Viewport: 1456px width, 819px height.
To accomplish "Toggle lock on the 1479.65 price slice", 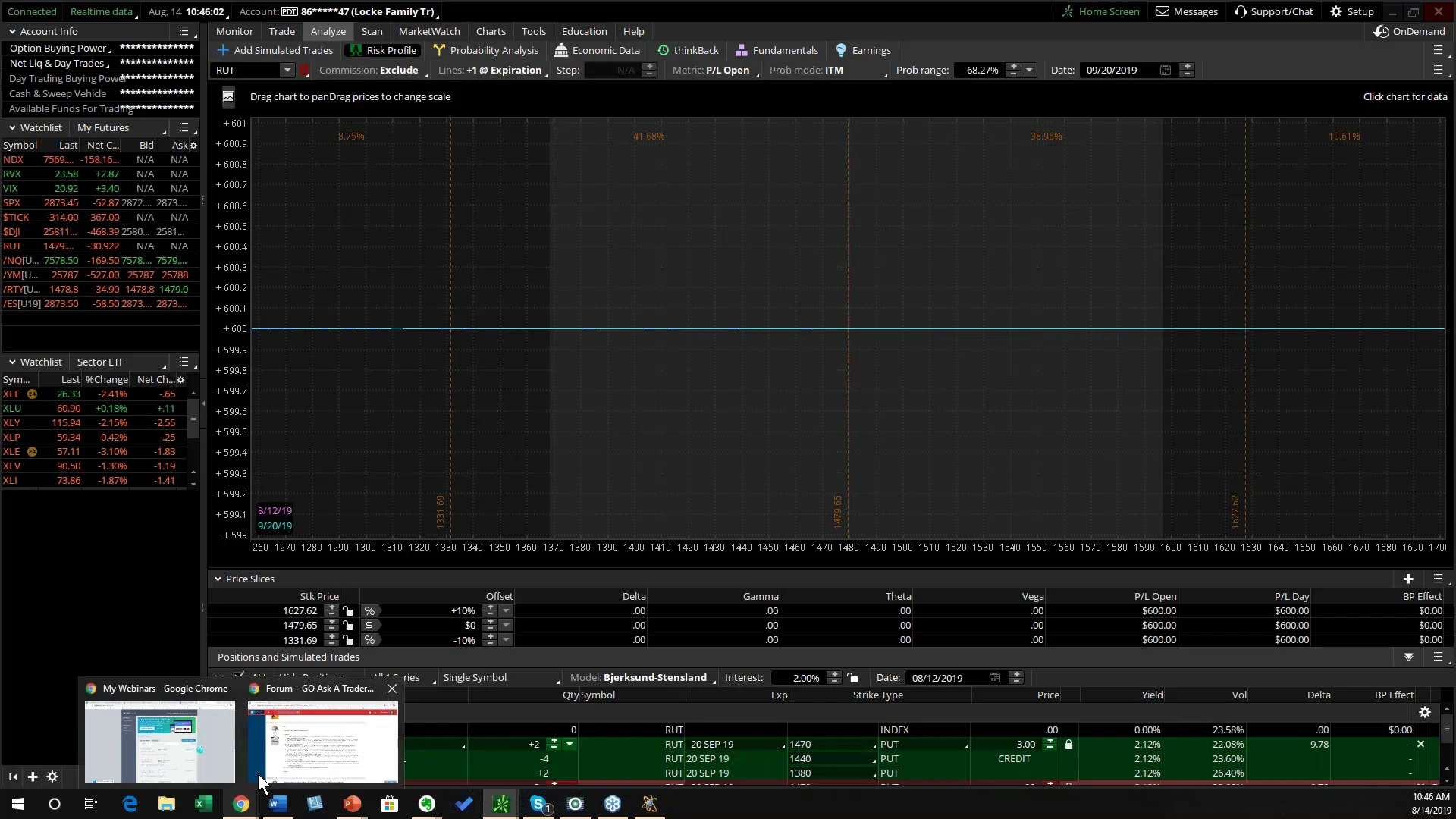I will [348, 625].
